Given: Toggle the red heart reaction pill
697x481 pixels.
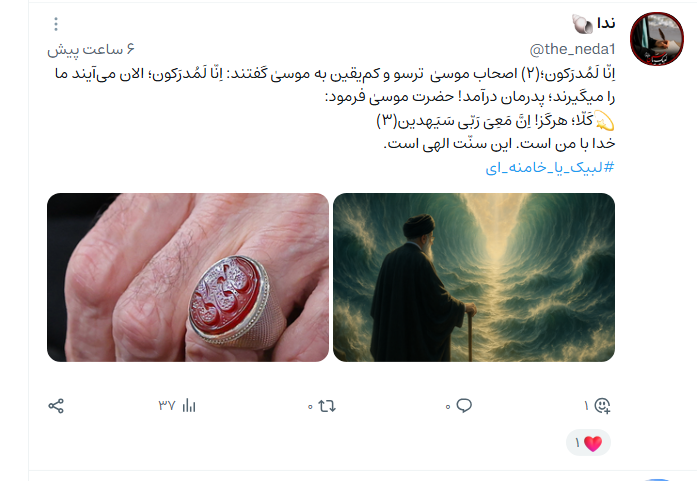Looking at the screenshot, I should [x=588, y=443].
